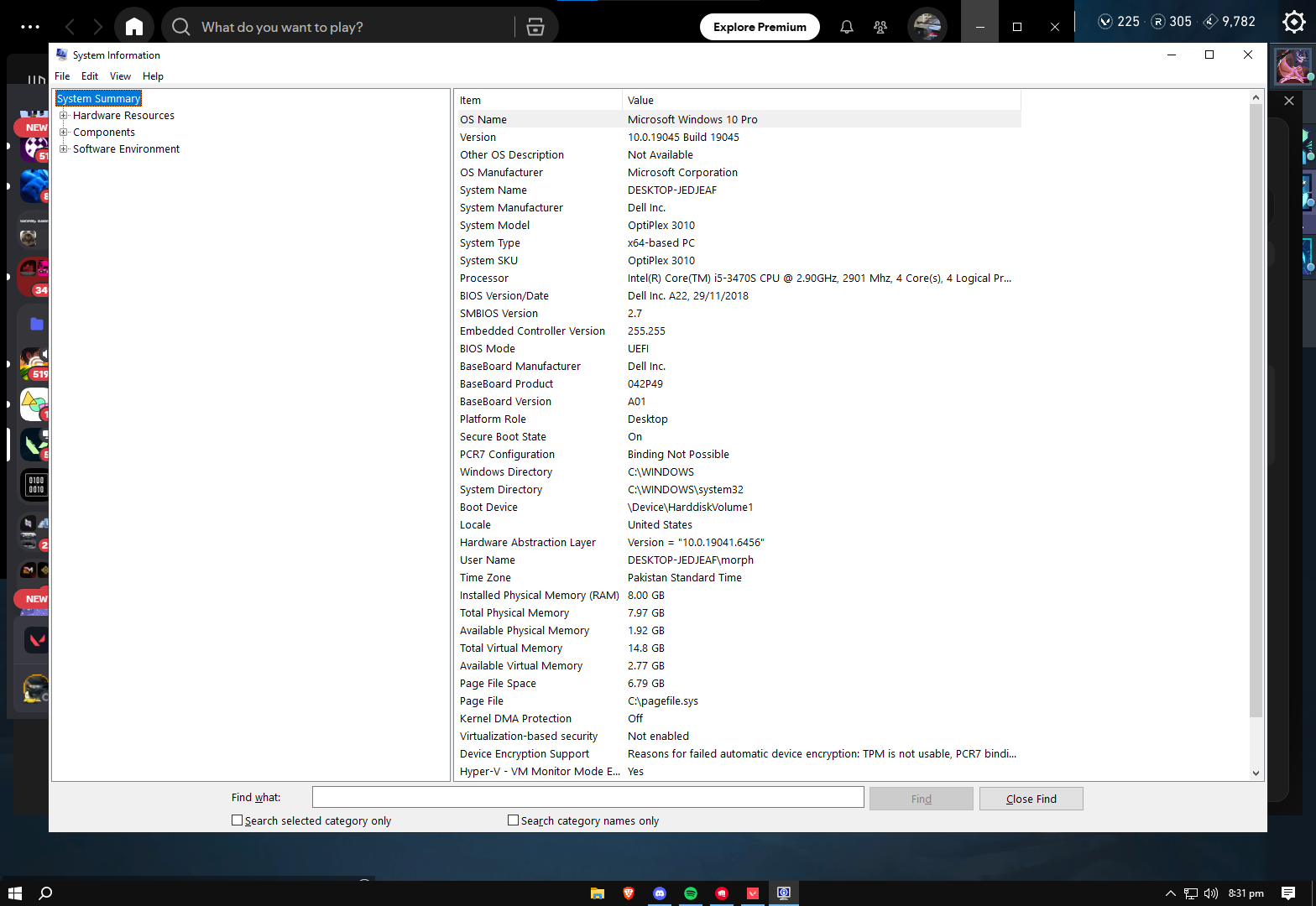1316x906 pixels.
Task: Open the network icon in the tray
Action: (x=1191, y=893)
